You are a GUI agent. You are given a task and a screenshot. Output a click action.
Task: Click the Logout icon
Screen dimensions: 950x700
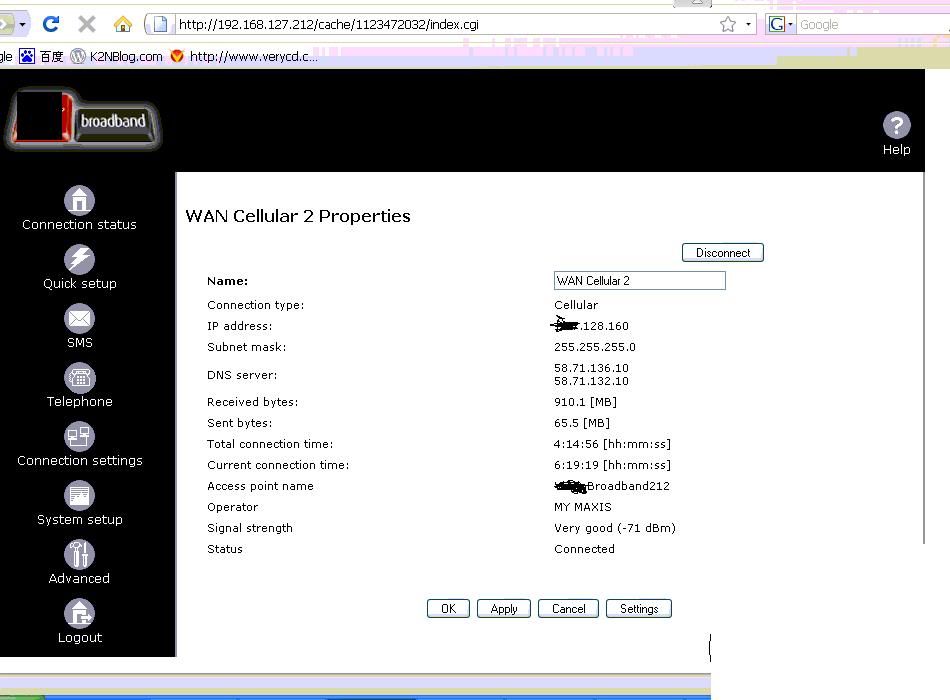[x=79, y=614]
